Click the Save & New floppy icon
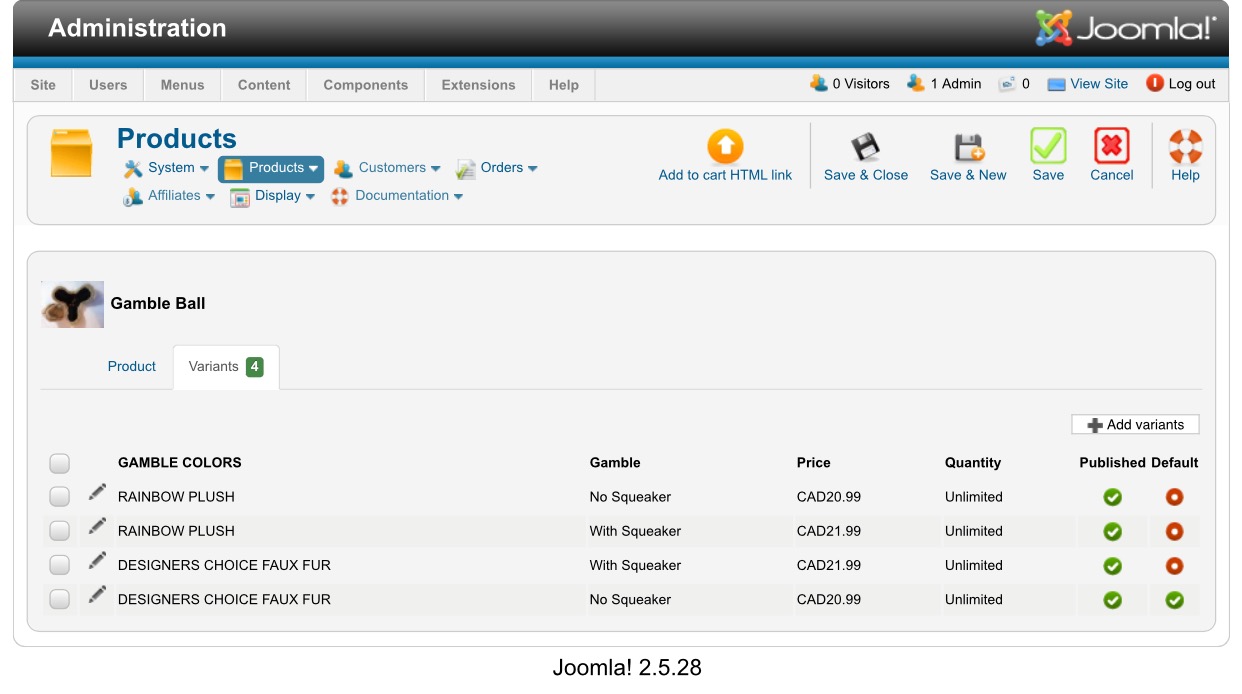This screenshot has height=694, width=1242. (x=968, y=147)
